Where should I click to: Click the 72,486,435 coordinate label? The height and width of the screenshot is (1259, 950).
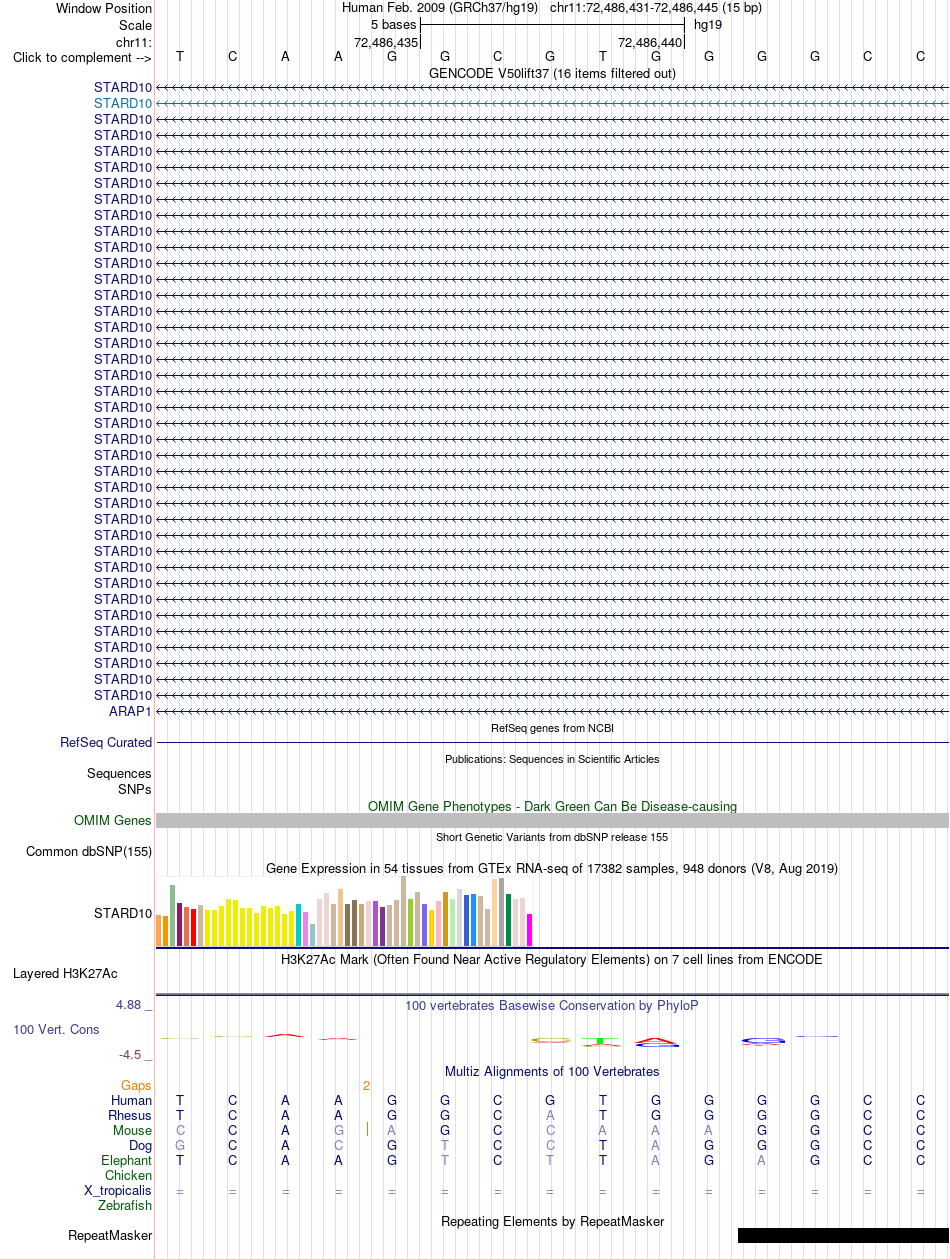click(386, 42)
